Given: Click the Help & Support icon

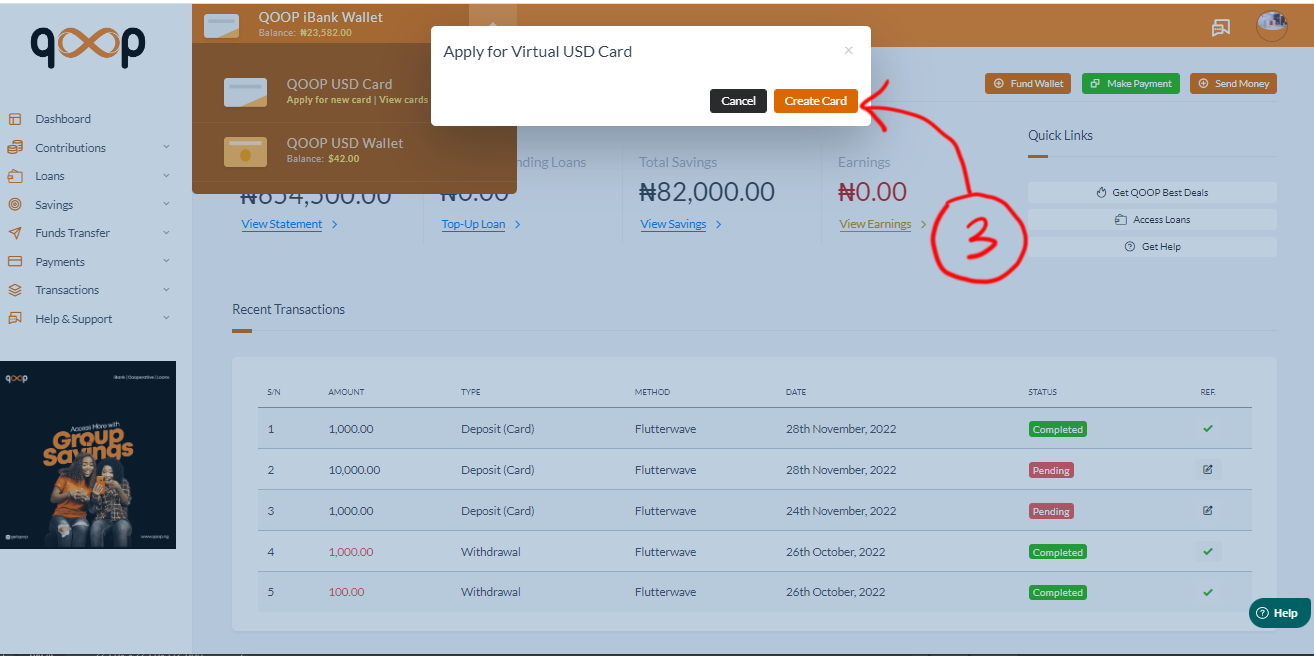Looking at the screenshot, I should pyautogui.click(x=15, y=319).
